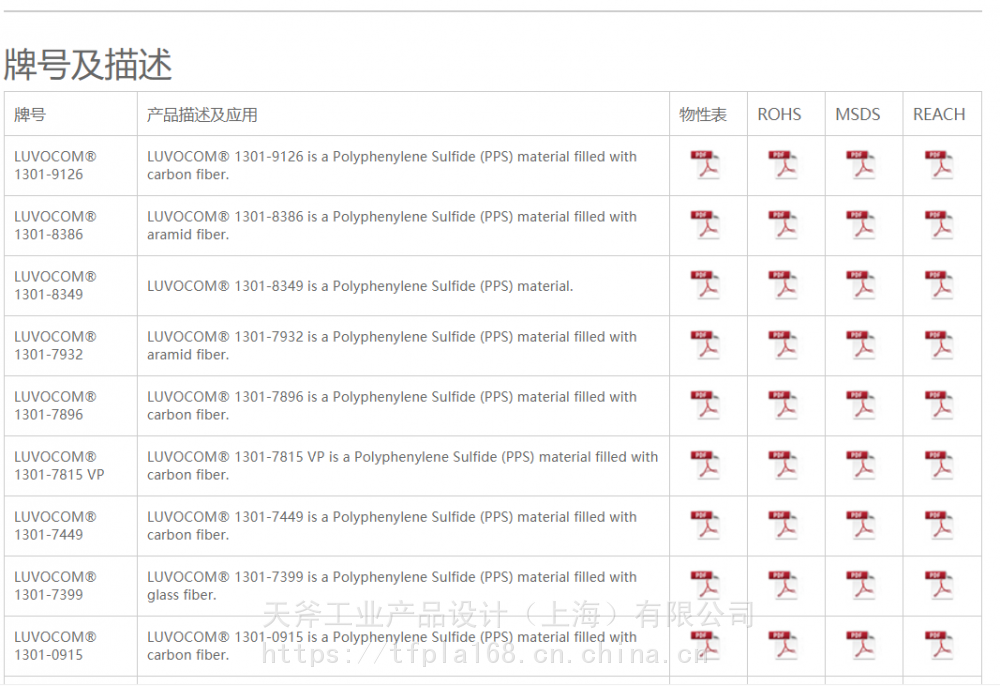Open the MSDS PDF for LUVOCOM 1301-7815 VP
Image resolution: width=1000 pixels, height=686 pixels.
(x=861, y=465)
